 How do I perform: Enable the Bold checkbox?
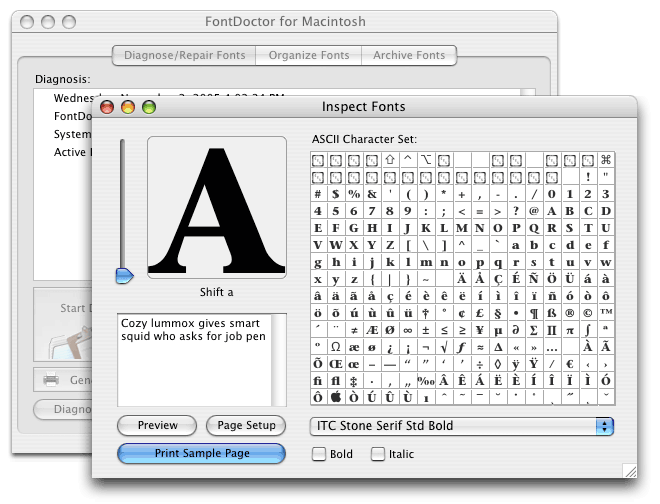click(x=319, y=454)
